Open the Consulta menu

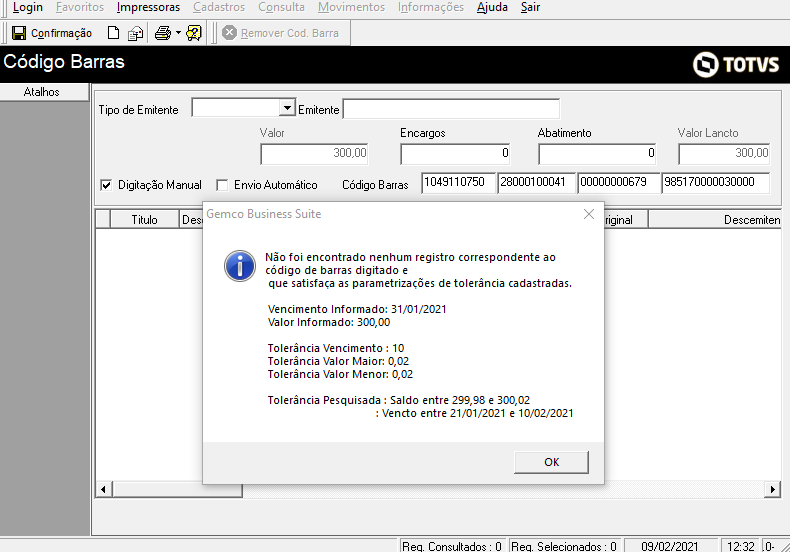pyautogui.click(x=281, y=8)
